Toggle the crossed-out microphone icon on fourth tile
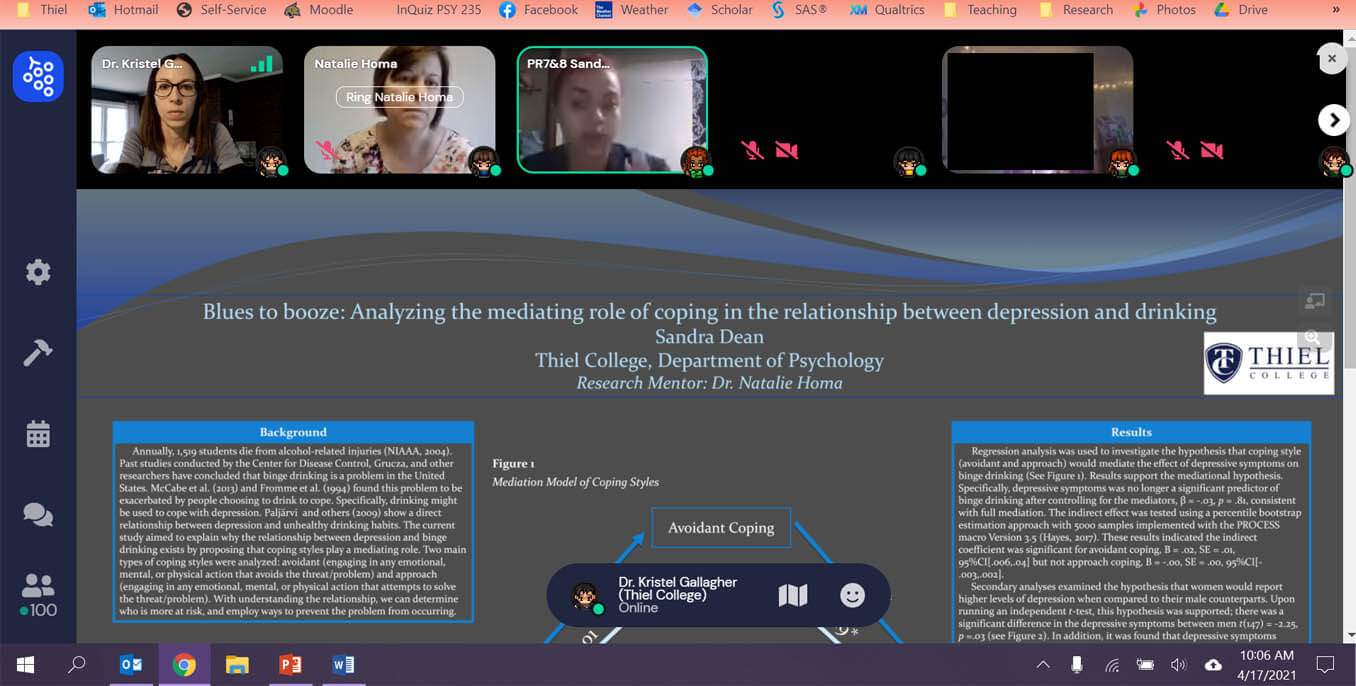This screenshot has height=686, width=1356. (752, 151)
